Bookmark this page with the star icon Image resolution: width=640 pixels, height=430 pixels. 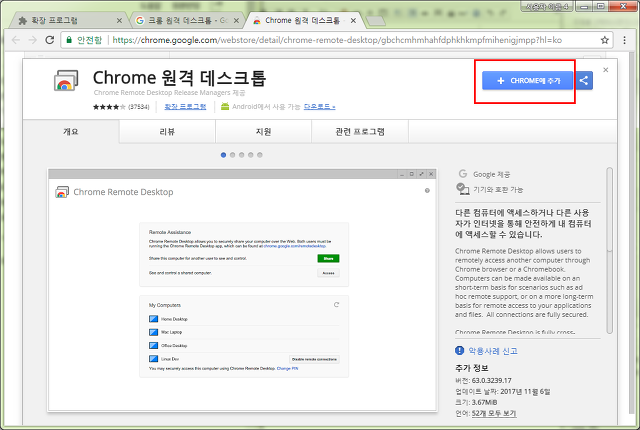click(604, 40)
